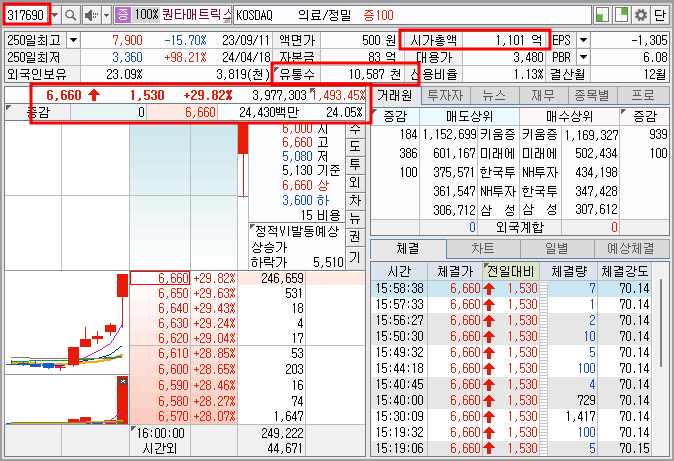Click the vertical 투 button
Viewport: 674px width, 461px height.
pos(355,164)
